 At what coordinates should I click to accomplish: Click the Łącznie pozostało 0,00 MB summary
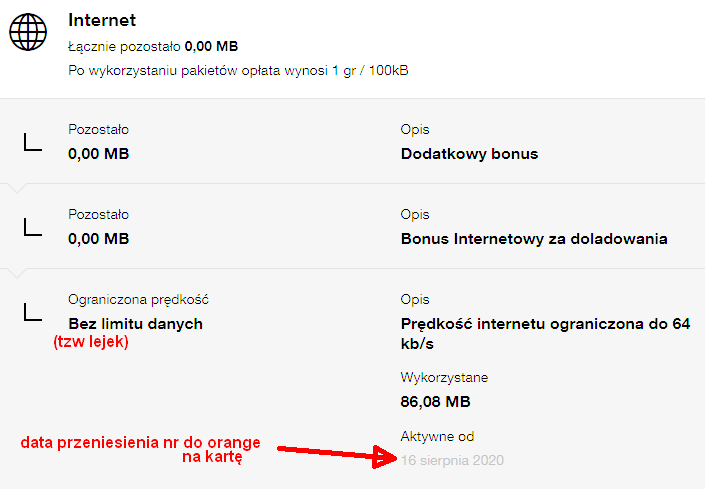tap(153, 46)
